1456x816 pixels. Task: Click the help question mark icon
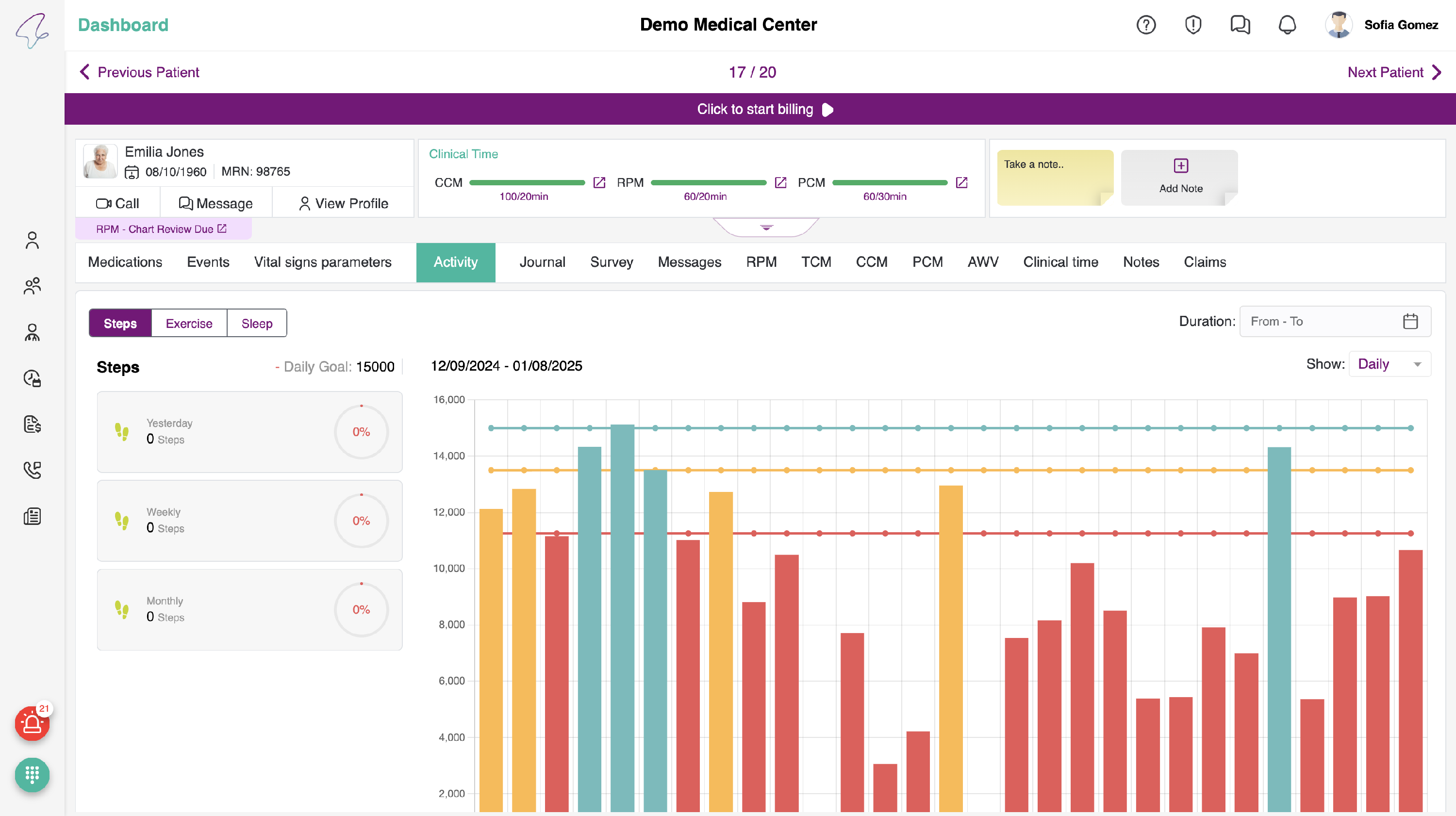1146,25
